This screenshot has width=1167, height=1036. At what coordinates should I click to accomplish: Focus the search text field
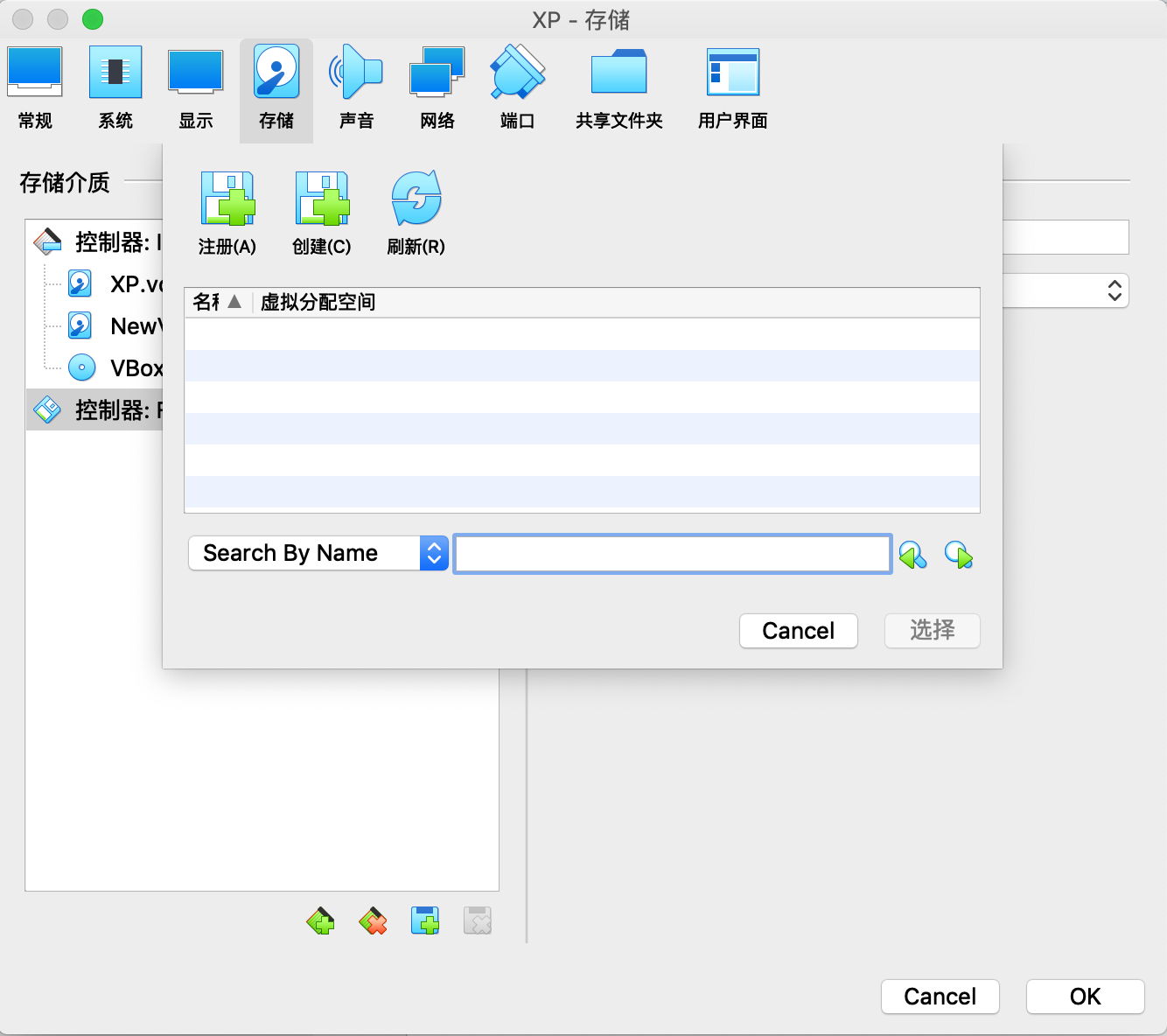[673, 554]
